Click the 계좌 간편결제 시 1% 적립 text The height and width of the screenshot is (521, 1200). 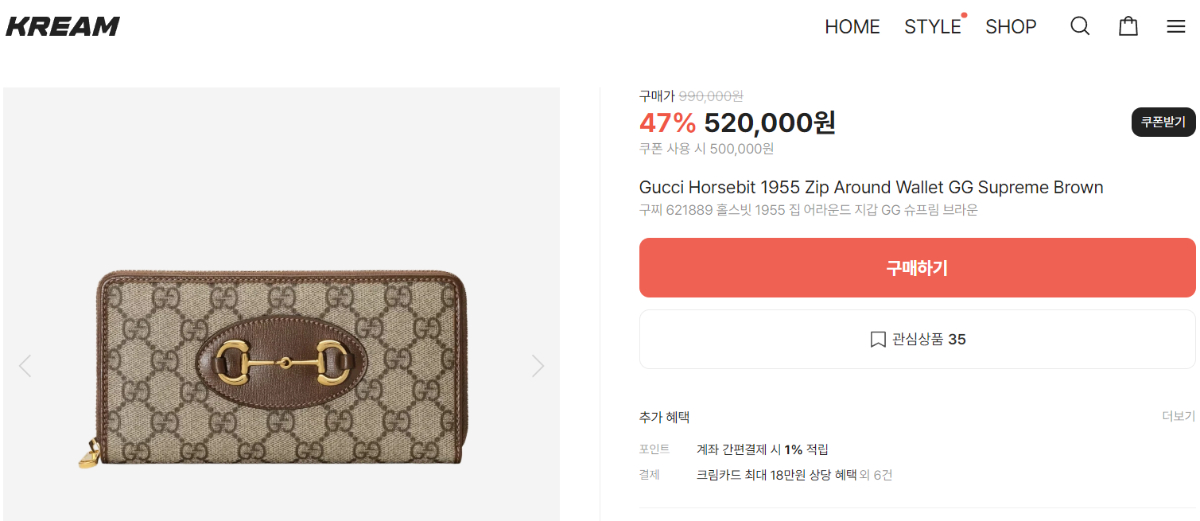tap(762, 449)
